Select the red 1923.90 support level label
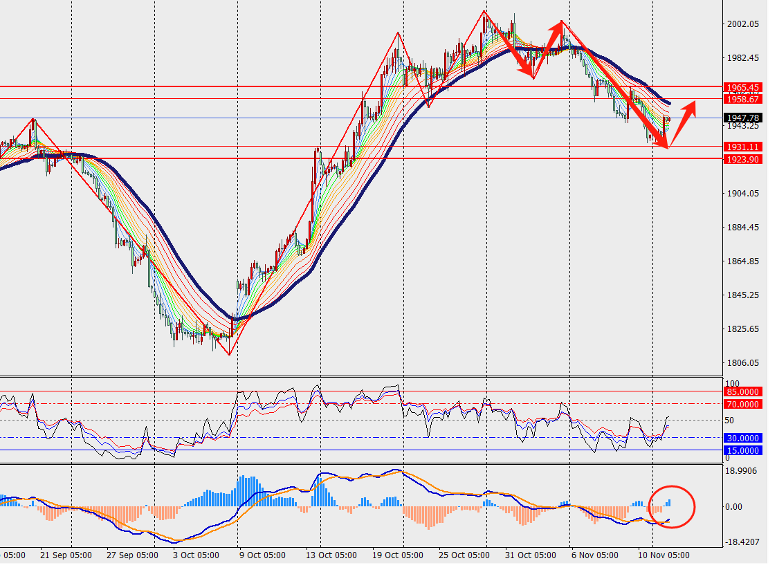The image size is (770, 565). coord(743,159)
